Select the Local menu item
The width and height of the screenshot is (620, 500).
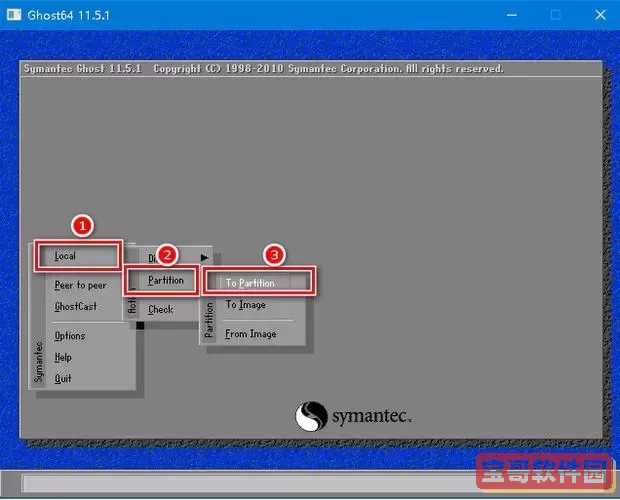(78, 256)
